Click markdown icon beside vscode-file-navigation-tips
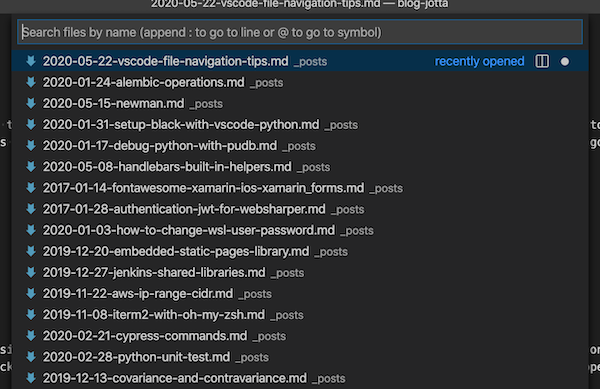Image resolution: width=600 pixels, height=389 pixels. (x=31, y=61)
